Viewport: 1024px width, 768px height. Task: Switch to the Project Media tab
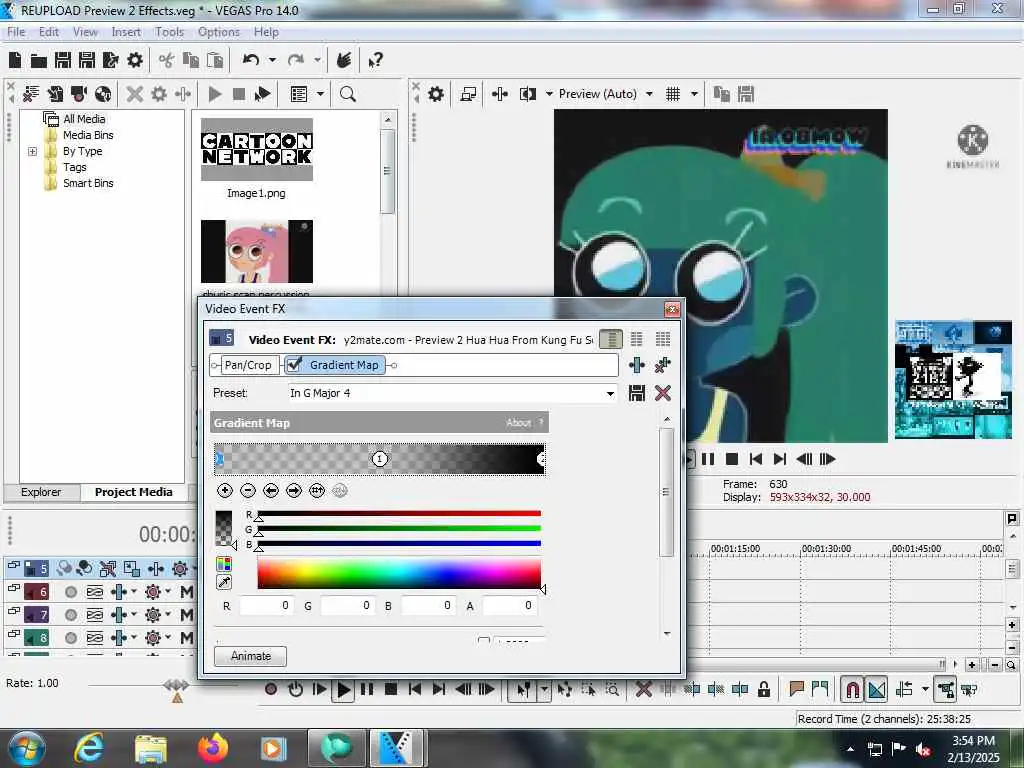pos(133,492)
